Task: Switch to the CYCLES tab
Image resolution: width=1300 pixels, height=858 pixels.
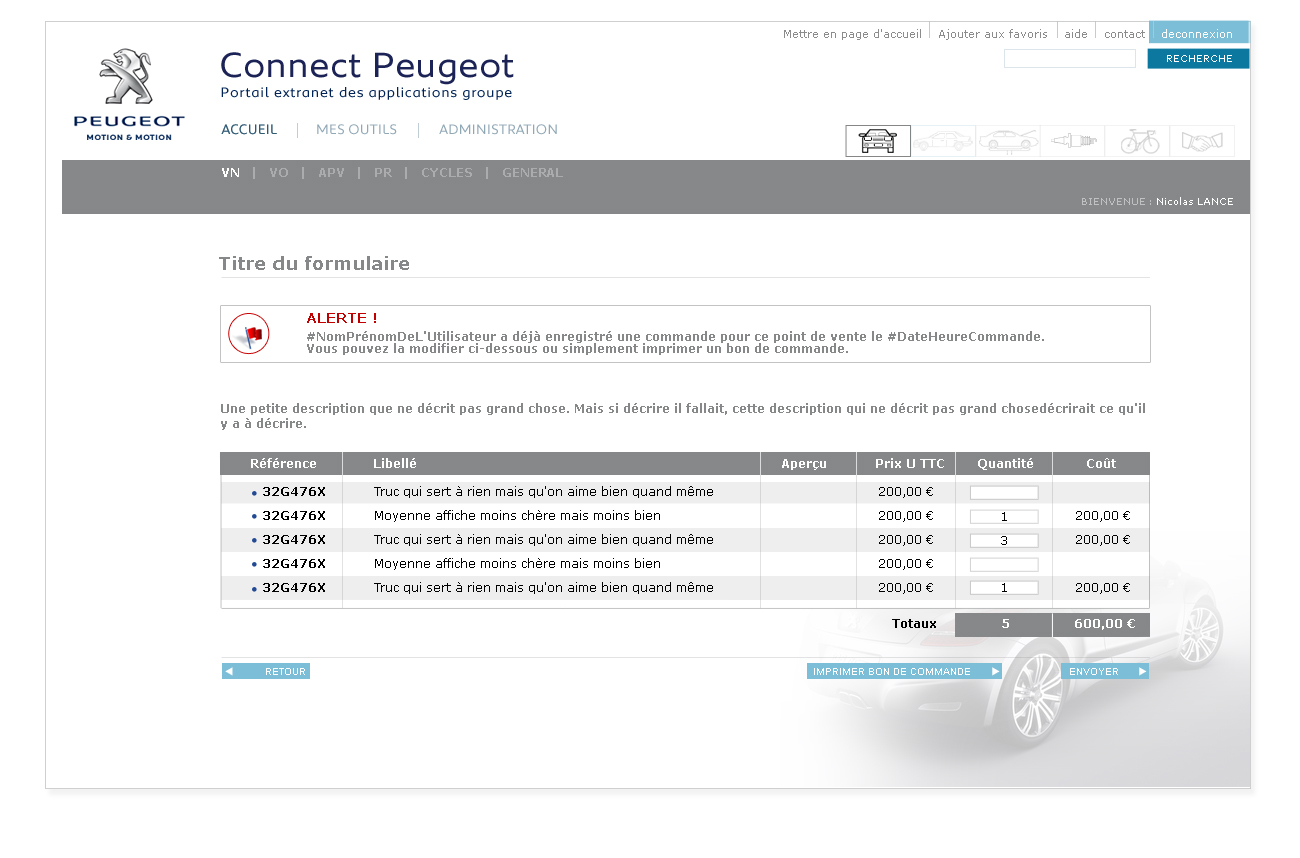Action: point(446,173)
